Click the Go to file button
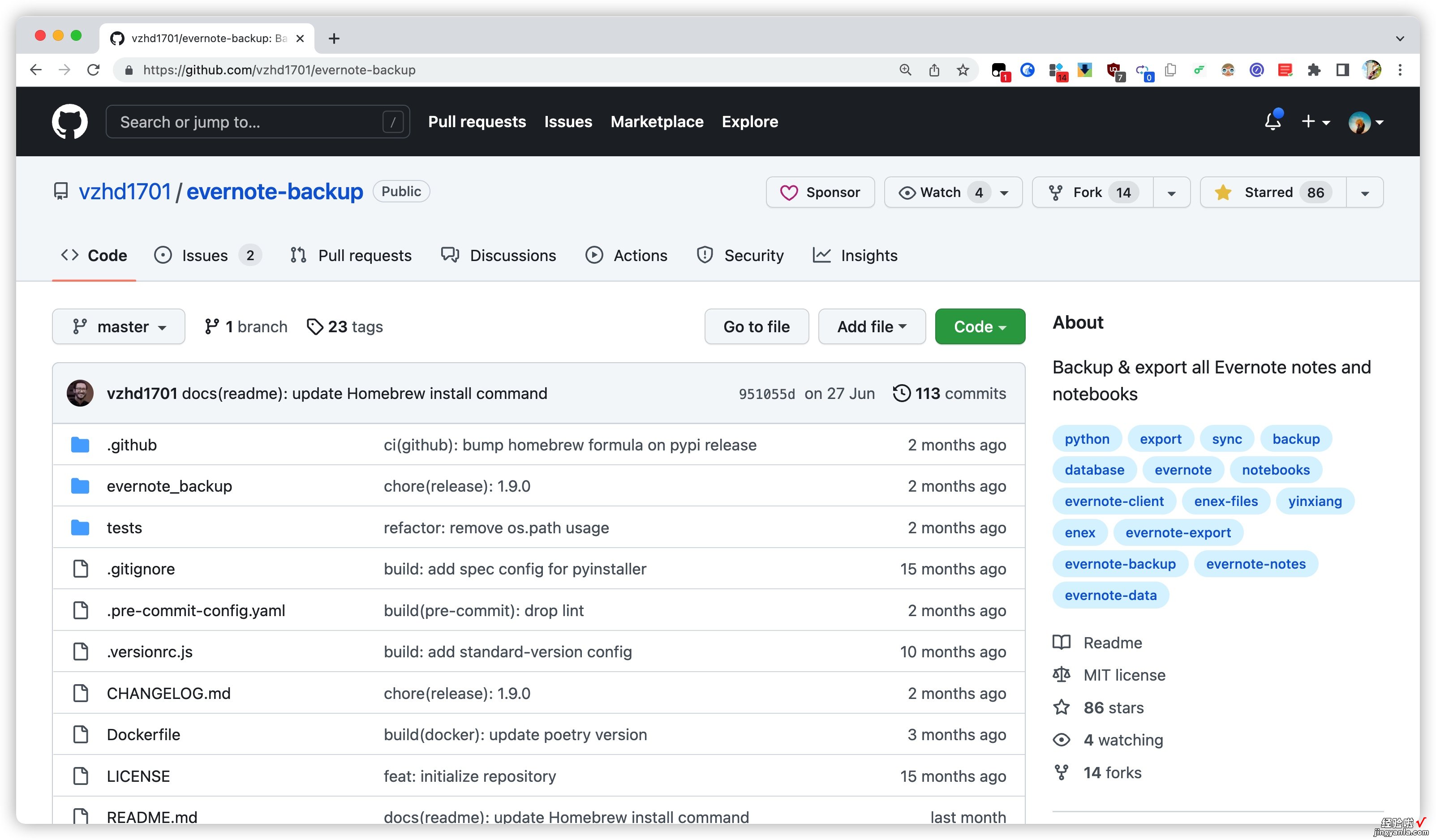 pos(757,326)
